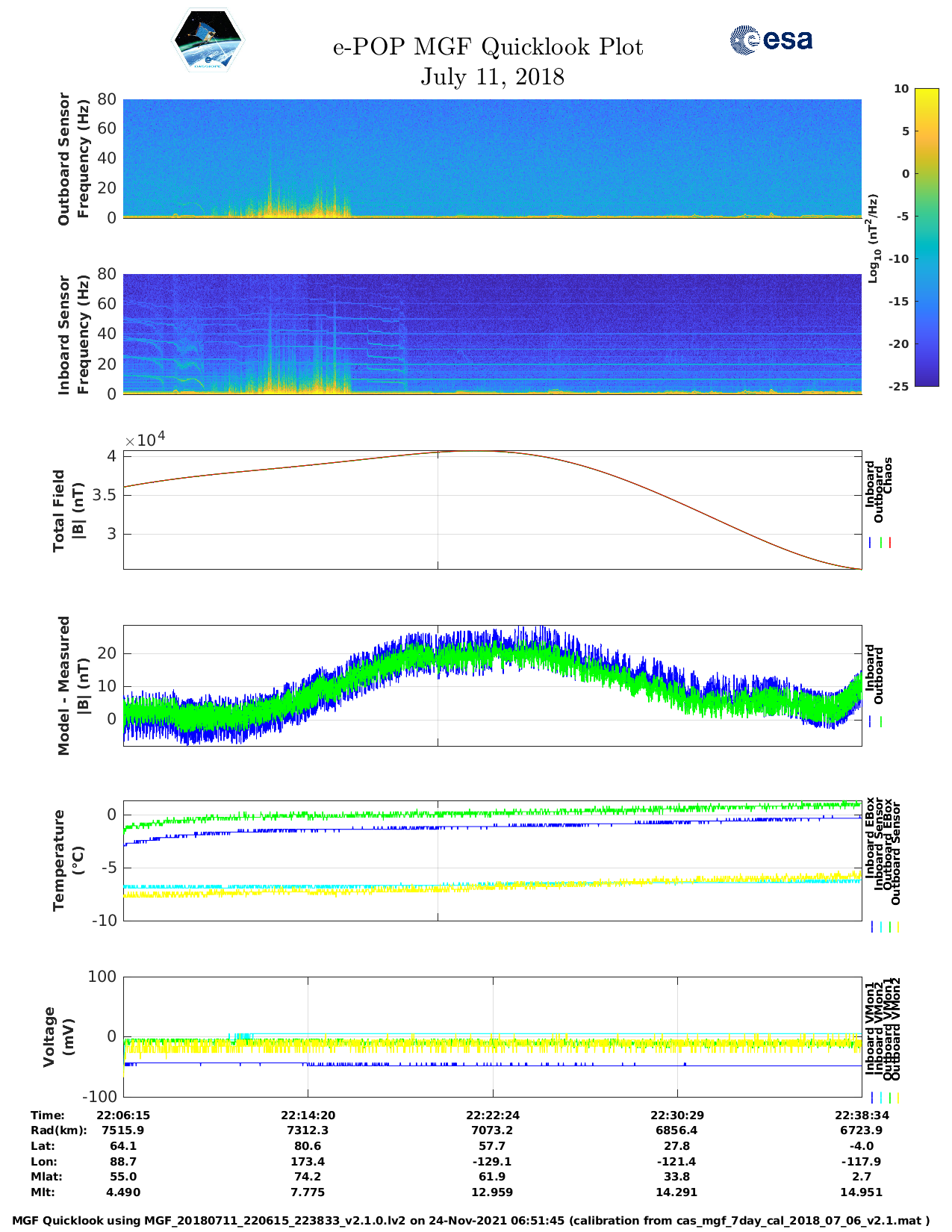Click the cyan Temperature legend marker
This screenshot has width=952, height=1232.
pos(880,927)
